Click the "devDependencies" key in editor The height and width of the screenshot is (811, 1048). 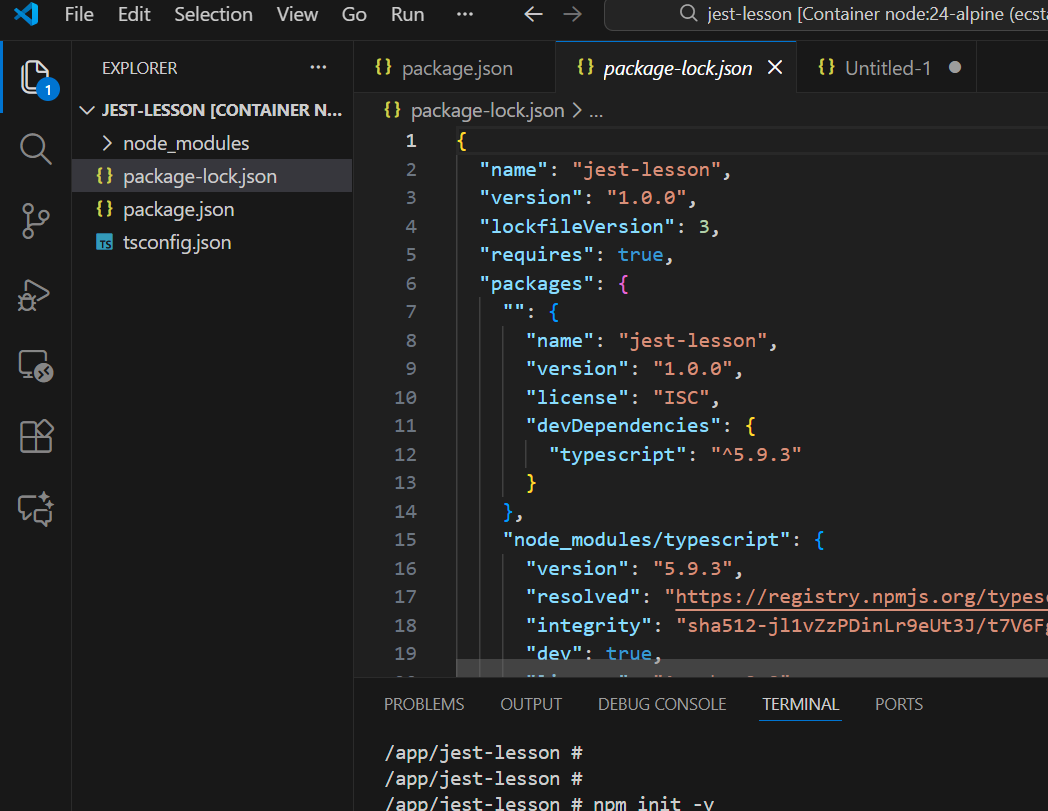click(x=624, y=425)
